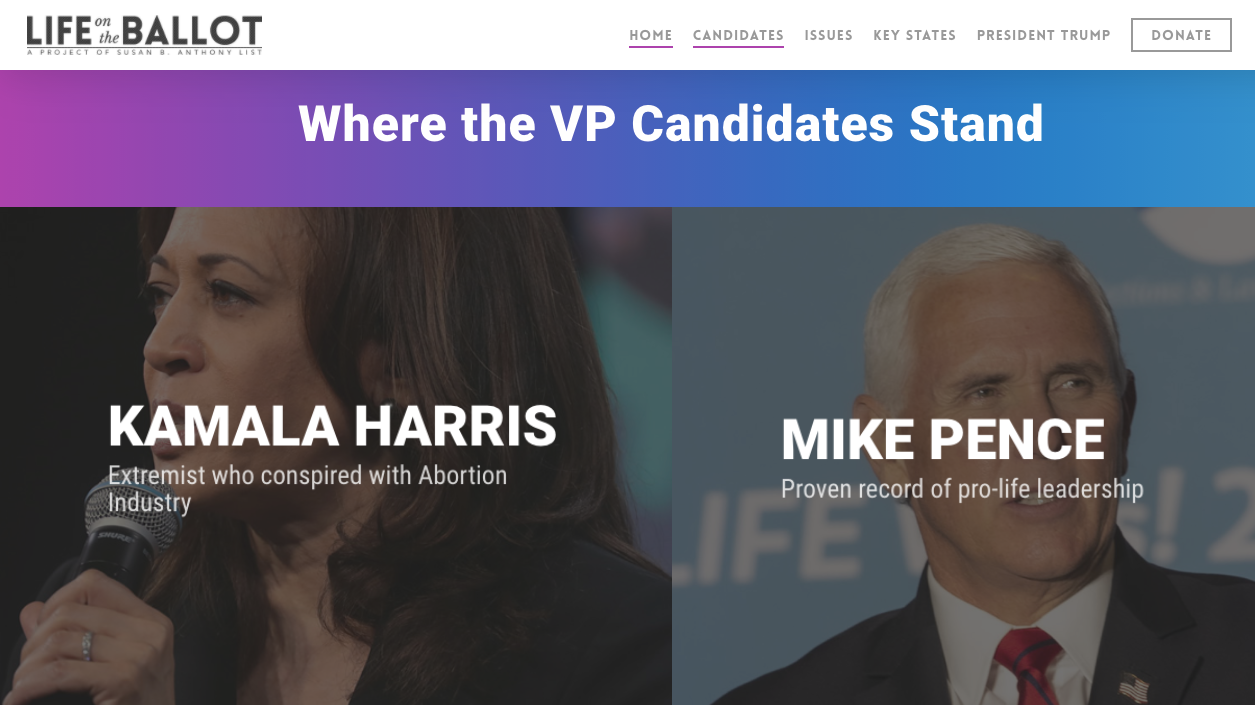This screenshot has width=1255, height=705.
Task: Navigate to Key States
Action: coord(914,36)
